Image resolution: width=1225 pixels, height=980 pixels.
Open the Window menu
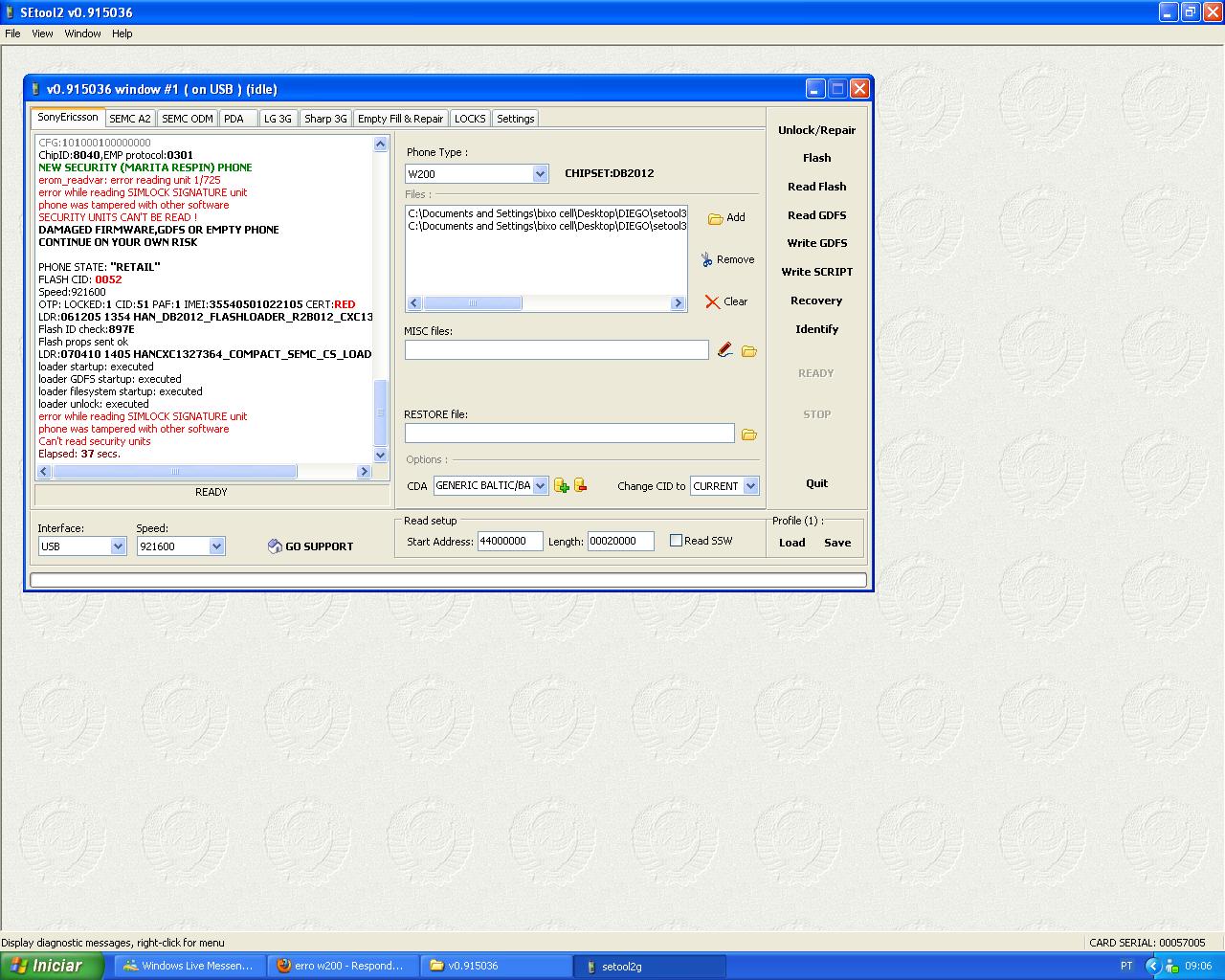click(82, 33)
